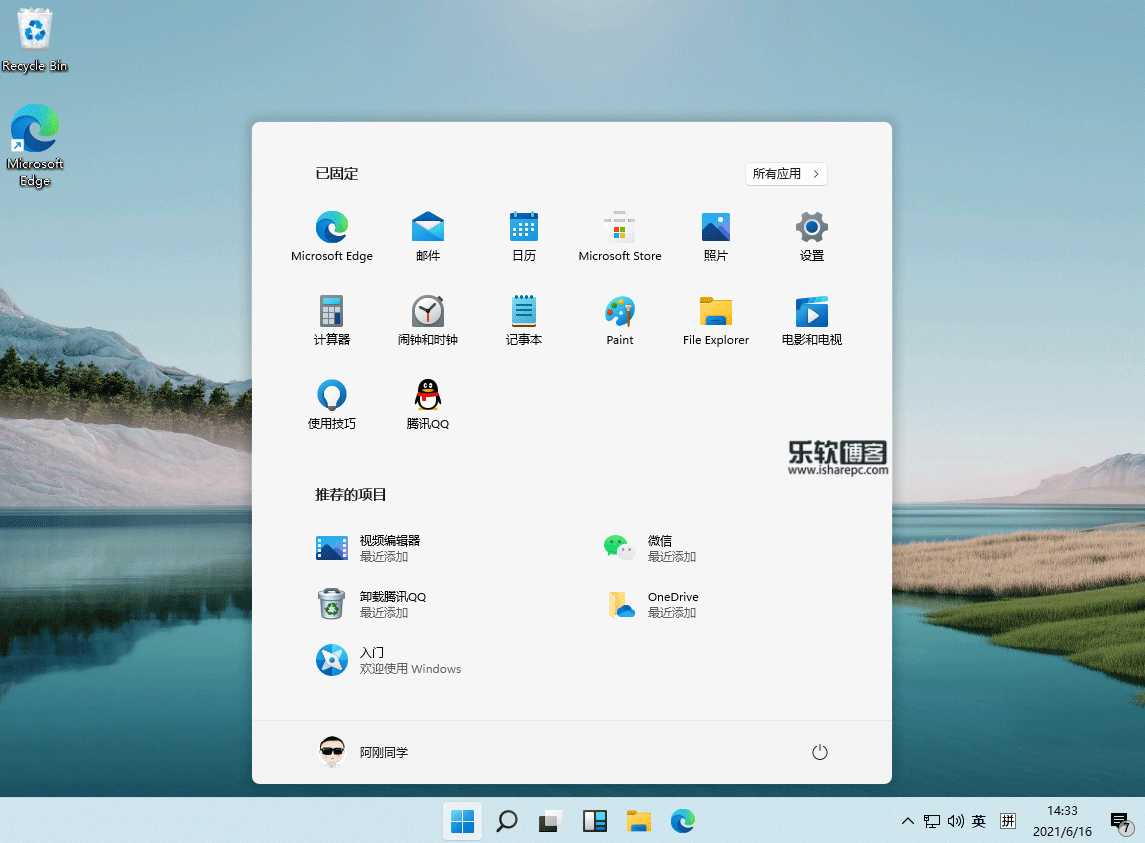Open the 电影和电视 app
The image size is (1145, 843).
click(811, 320)
